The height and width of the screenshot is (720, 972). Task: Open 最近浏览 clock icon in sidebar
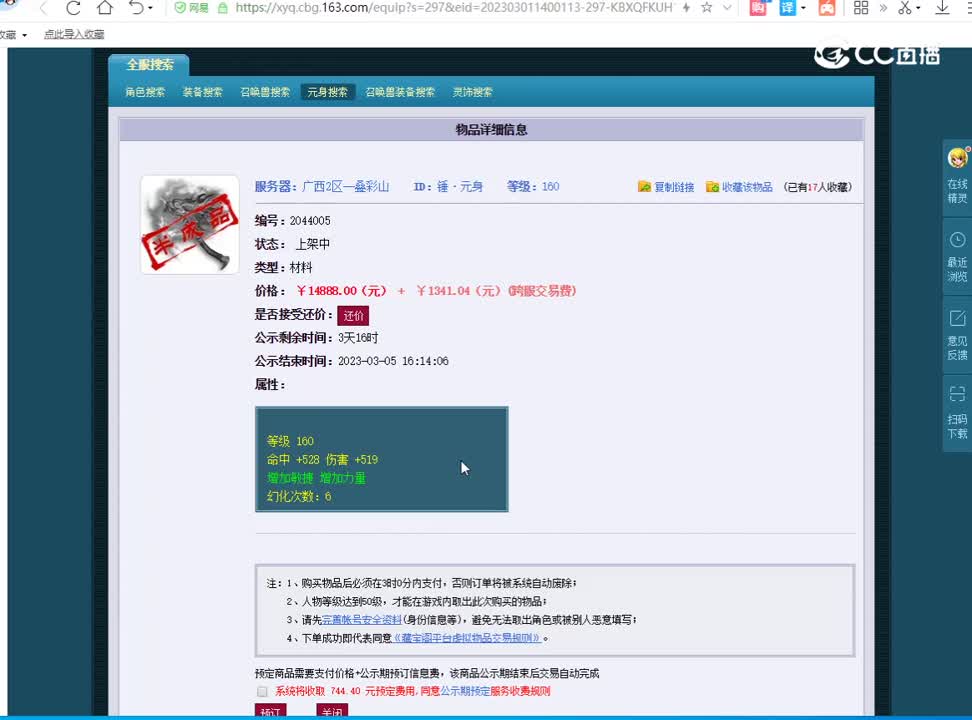tap(957, 240)
